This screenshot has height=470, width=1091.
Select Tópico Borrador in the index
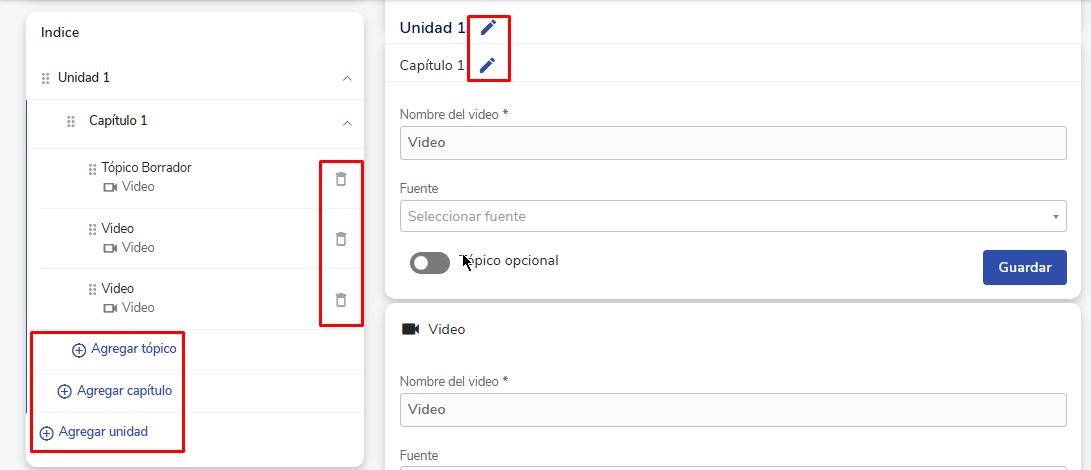(146, 168)
